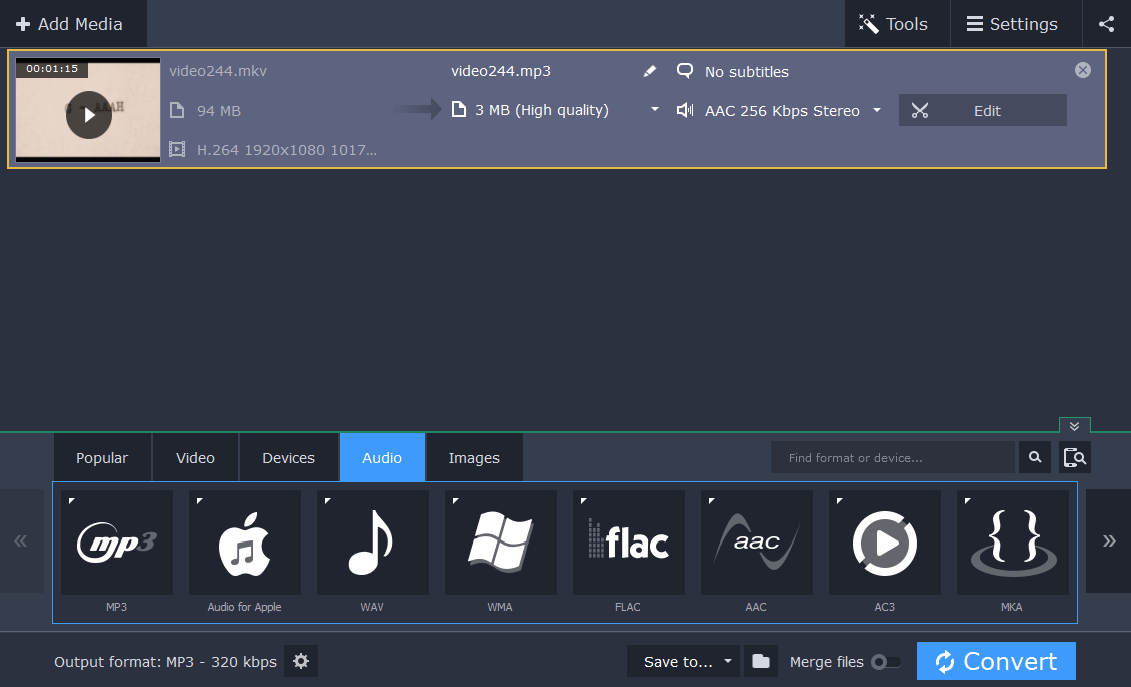This screenshot has height=687, width=1131.
Task: Start conversion with the Convert button
Action: (x=996, y=661)
